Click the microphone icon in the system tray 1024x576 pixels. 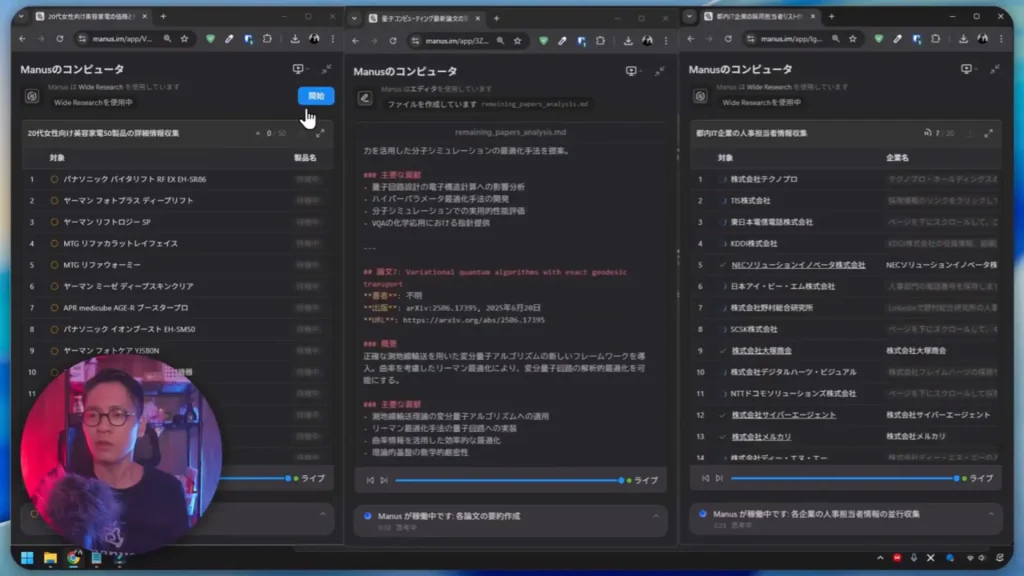[x=914, y=558]
